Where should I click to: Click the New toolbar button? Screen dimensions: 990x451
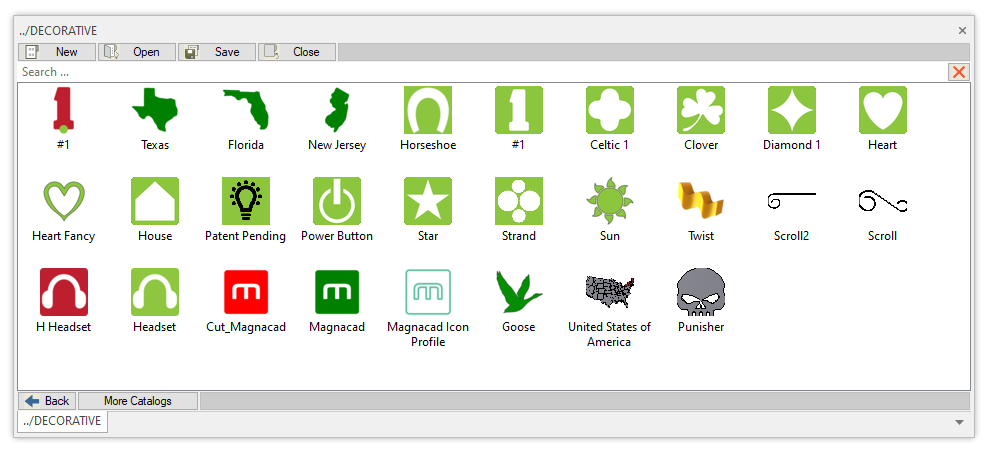point(57,52)
